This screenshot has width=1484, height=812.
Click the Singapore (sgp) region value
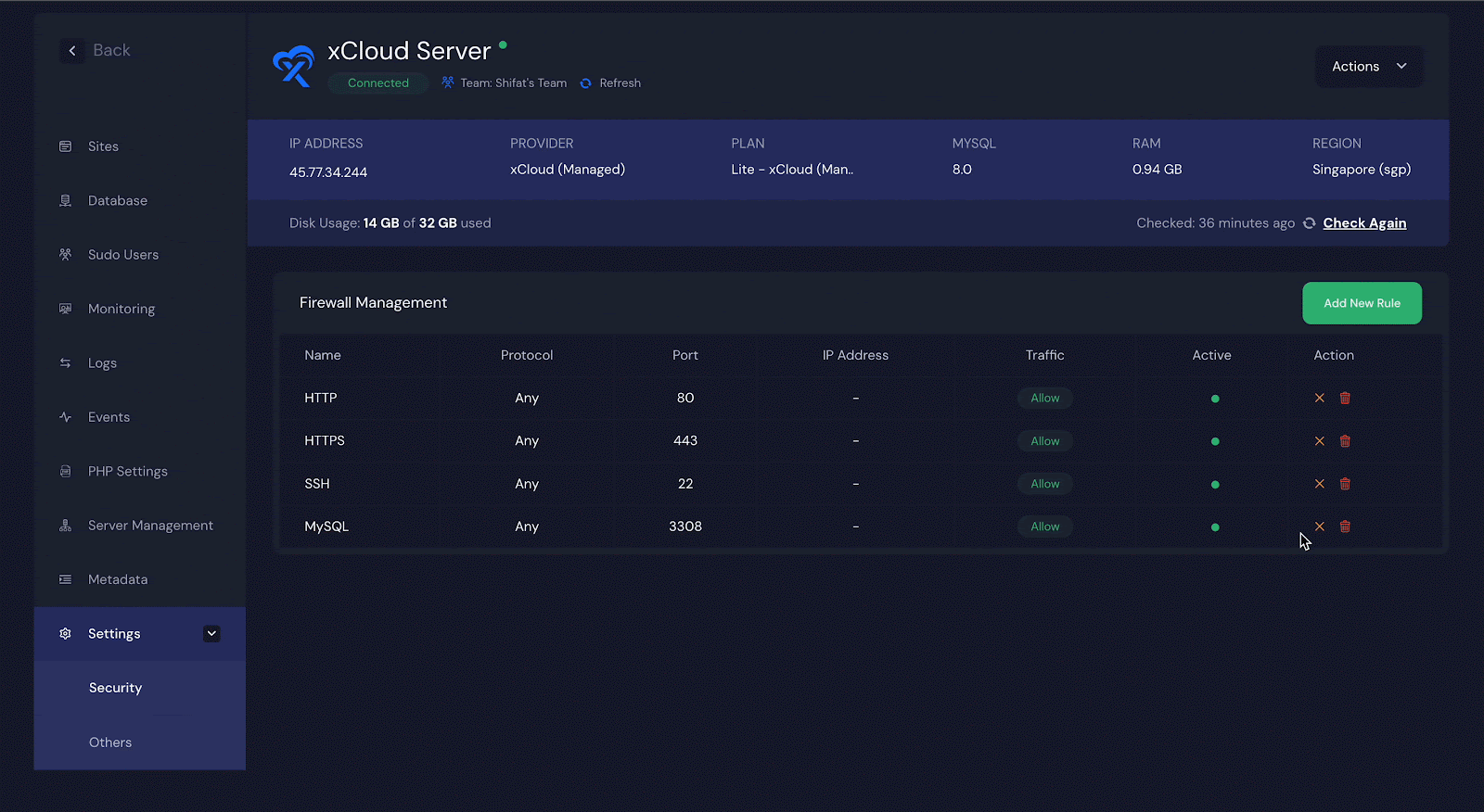coord(1362,170)
